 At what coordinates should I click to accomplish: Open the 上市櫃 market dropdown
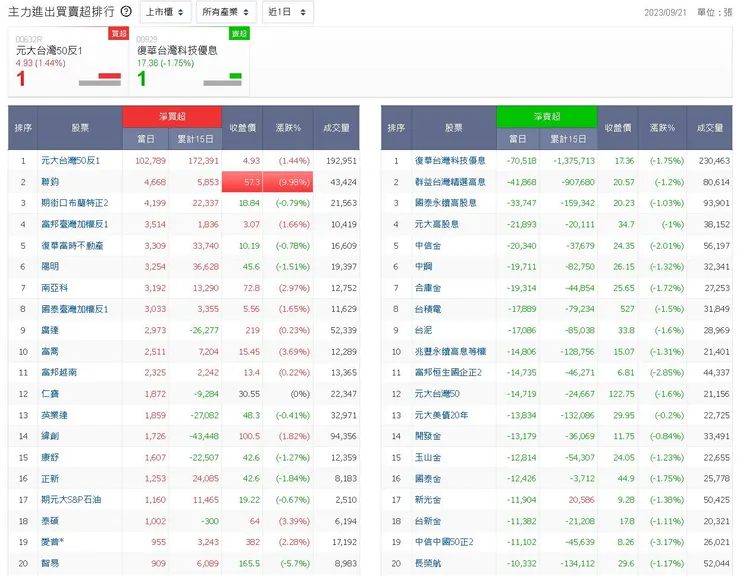165,12
